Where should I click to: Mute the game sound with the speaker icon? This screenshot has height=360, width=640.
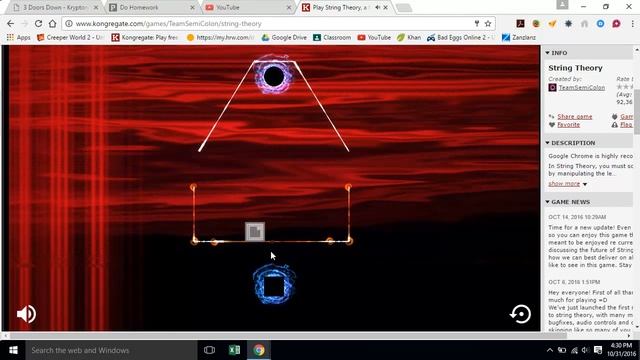[x=26, y=314]
